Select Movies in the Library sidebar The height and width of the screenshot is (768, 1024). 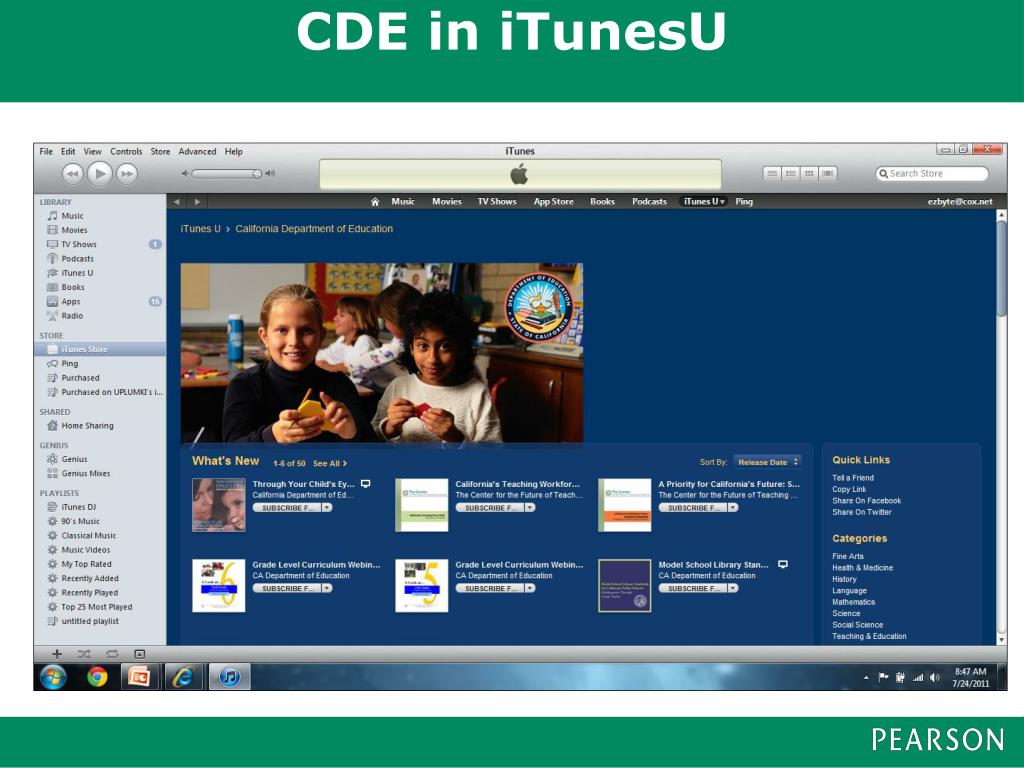[x=74, y=230]
